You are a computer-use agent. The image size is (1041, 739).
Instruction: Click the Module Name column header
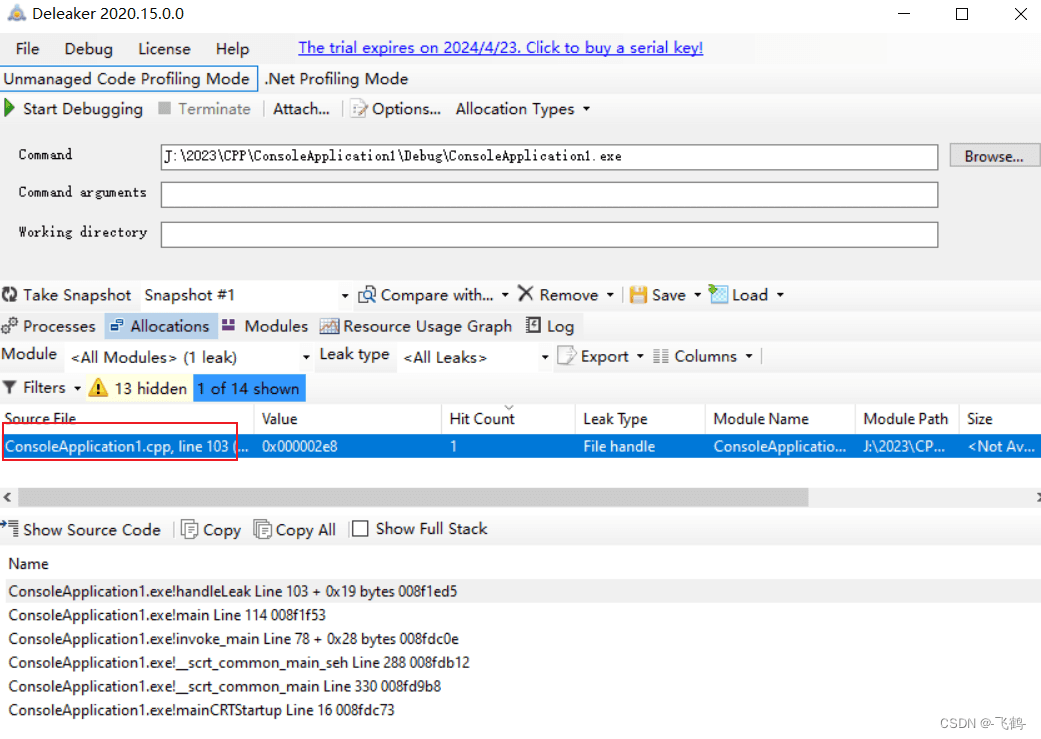[x=780, y=418]
